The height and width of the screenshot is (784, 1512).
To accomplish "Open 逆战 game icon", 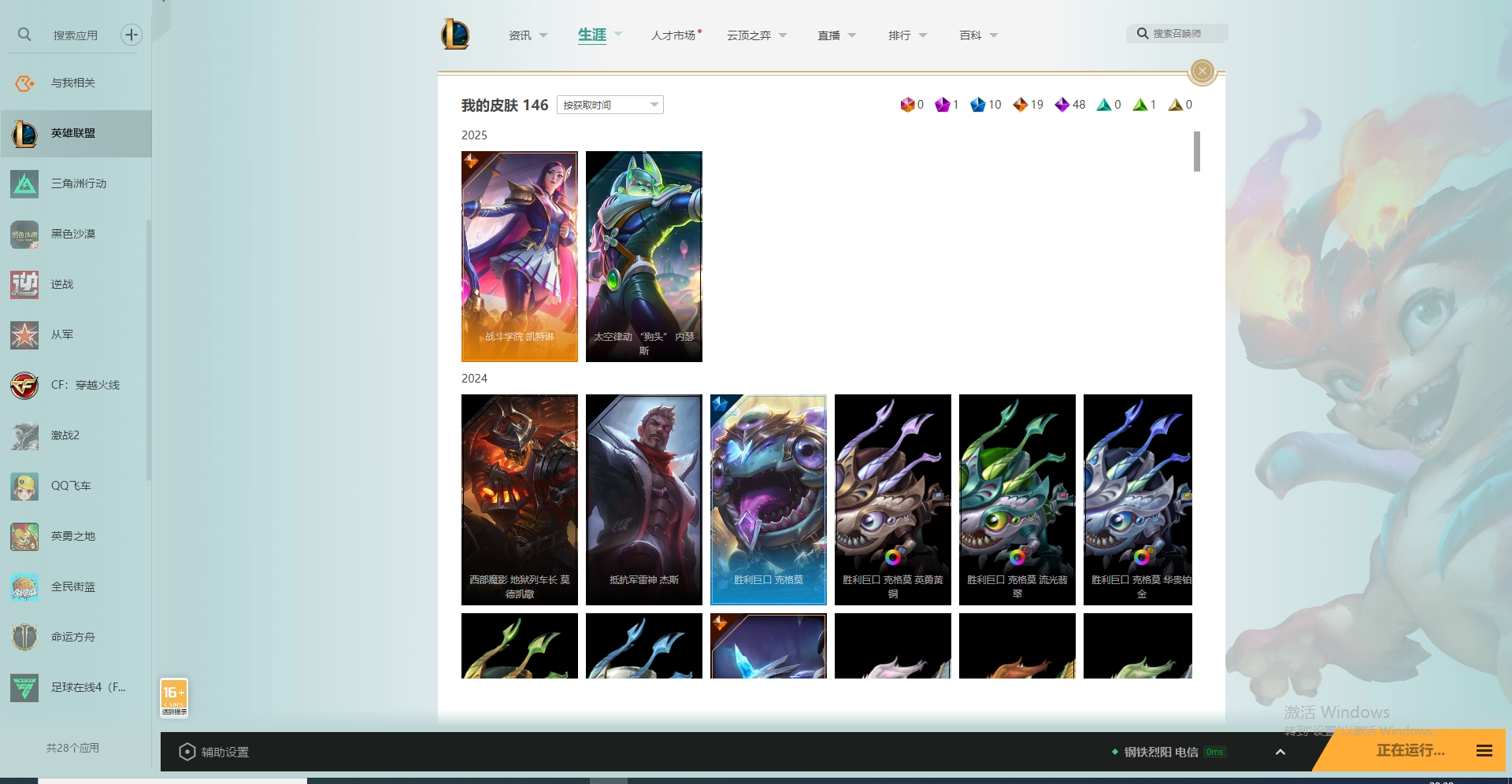I will click(24, 284).
